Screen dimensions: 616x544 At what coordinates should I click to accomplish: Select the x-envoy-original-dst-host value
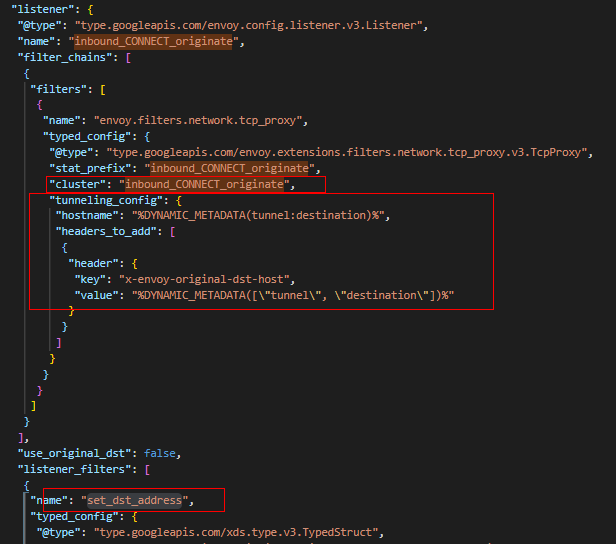click(x=204, y=279)
